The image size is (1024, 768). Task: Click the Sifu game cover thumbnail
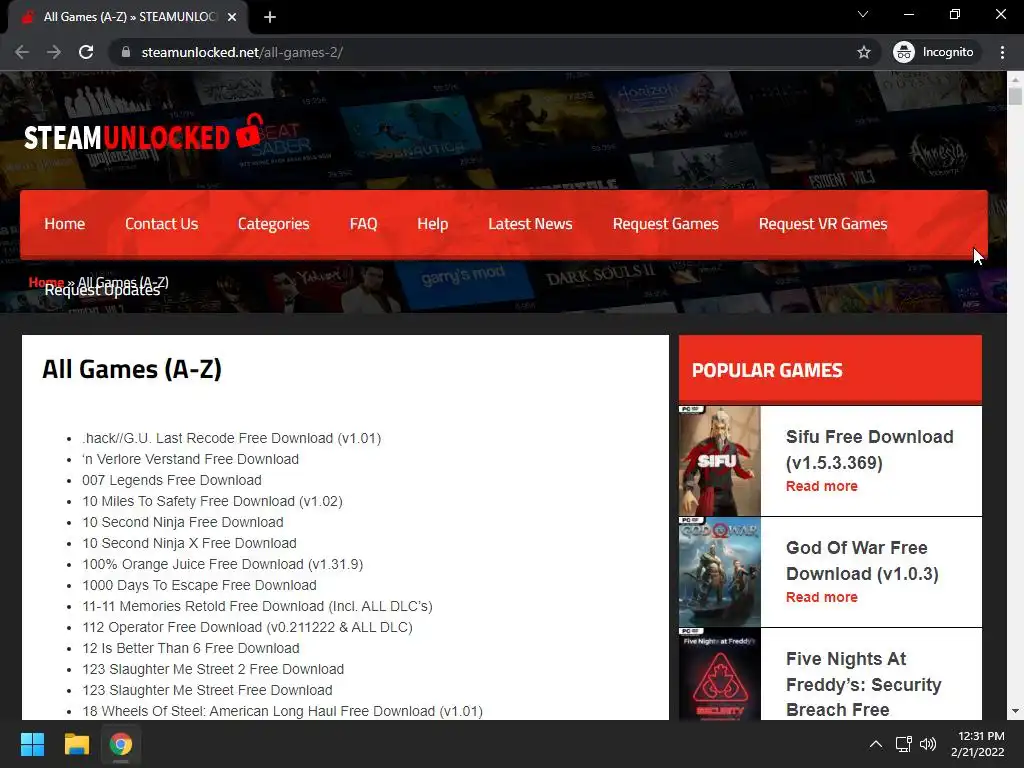click(x=720, y=461)
